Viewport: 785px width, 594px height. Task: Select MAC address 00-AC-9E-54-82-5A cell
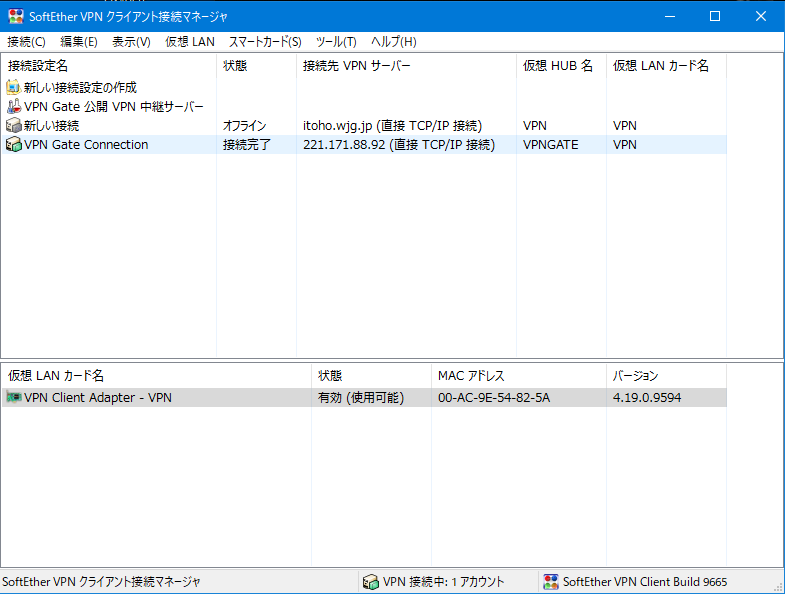(x=494, y=398)
